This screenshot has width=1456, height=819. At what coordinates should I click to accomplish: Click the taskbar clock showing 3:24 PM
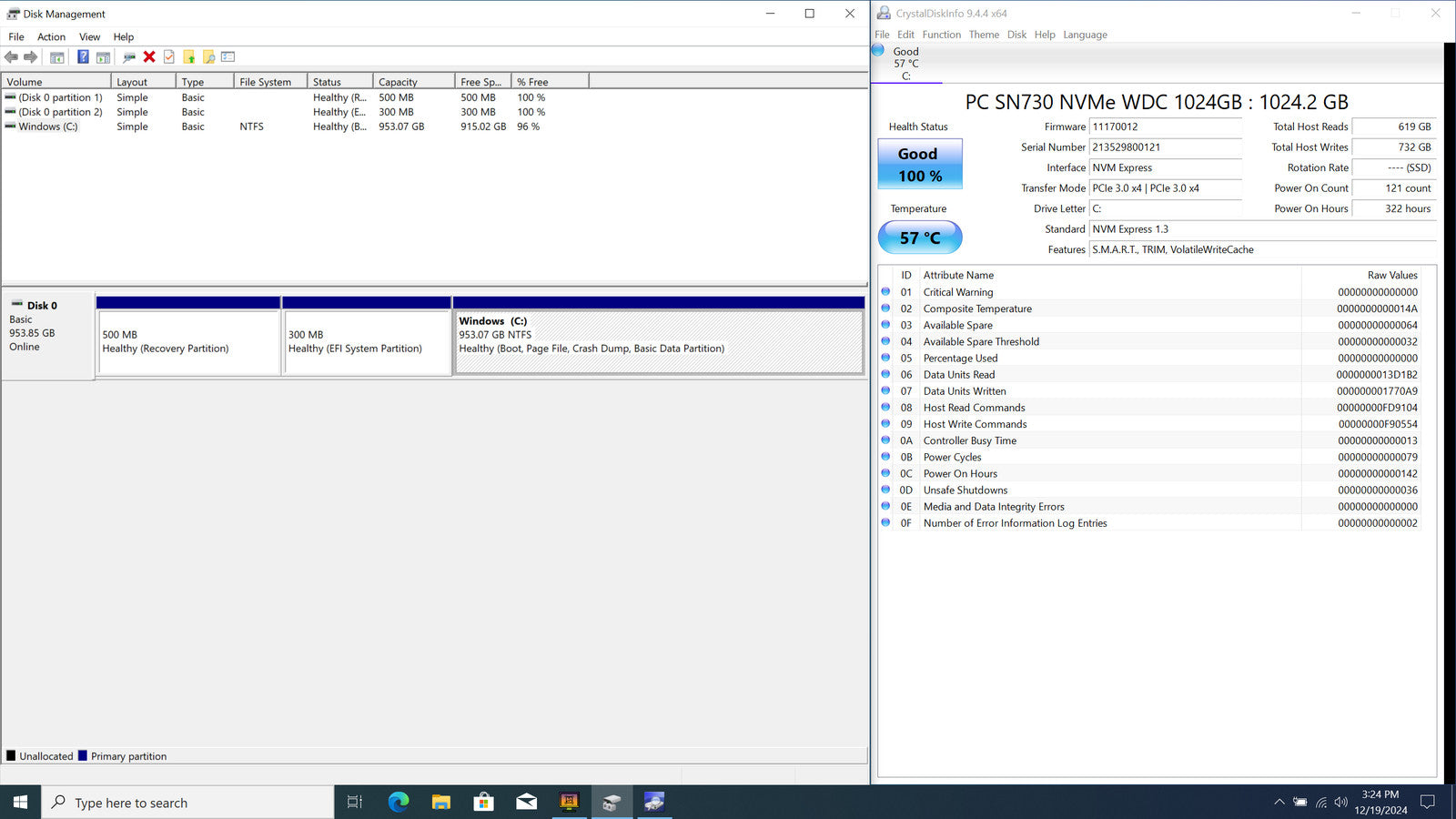click(1380, 802)
